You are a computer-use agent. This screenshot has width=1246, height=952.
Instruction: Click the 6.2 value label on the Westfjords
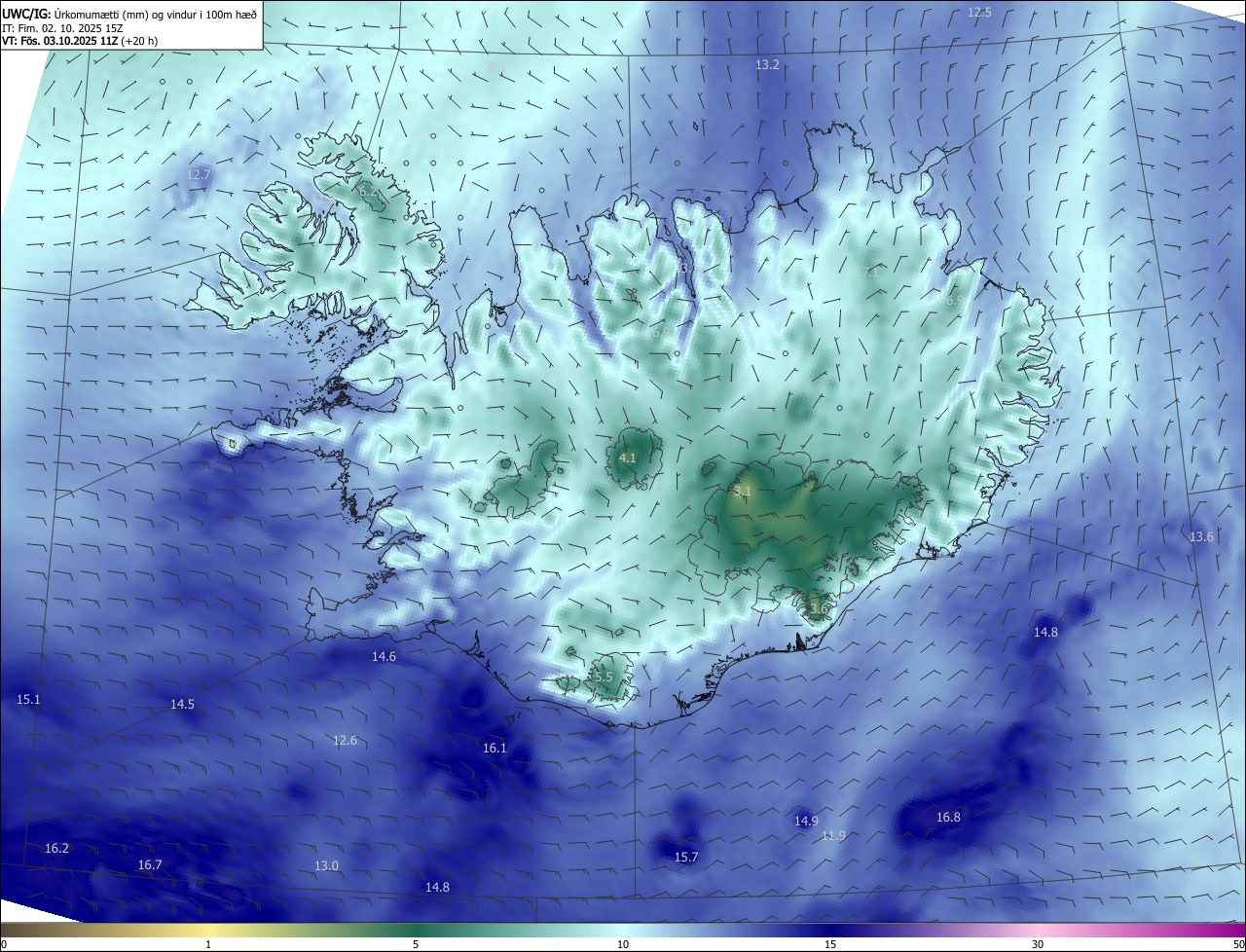(x=369, y=193)
